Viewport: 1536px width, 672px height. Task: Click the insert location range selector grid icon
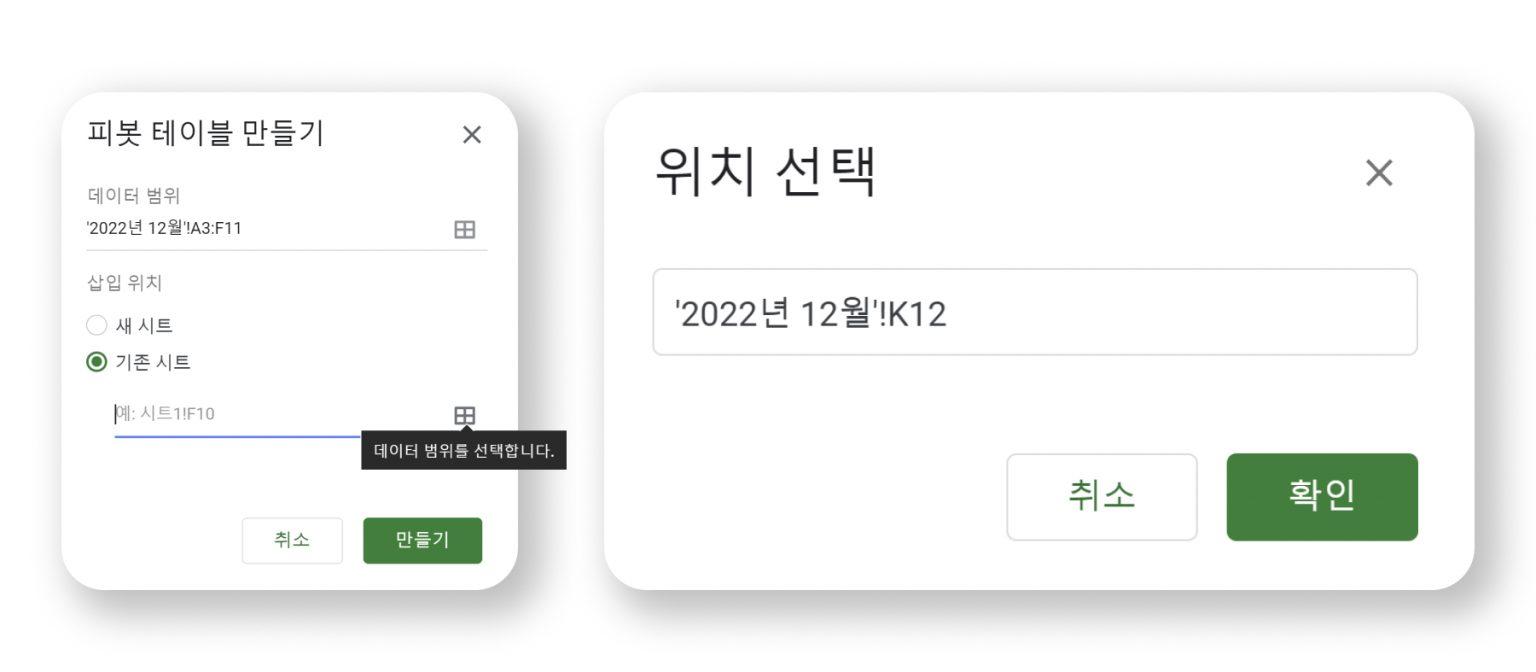464,415
